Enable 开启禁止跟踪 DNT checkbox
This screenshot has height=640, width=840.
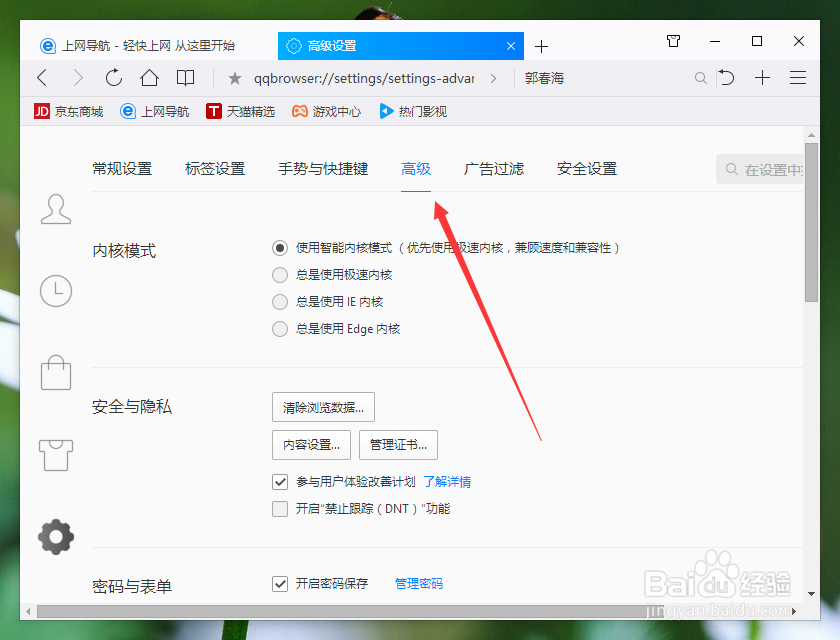pyautogui.click(x=280, y=509)
